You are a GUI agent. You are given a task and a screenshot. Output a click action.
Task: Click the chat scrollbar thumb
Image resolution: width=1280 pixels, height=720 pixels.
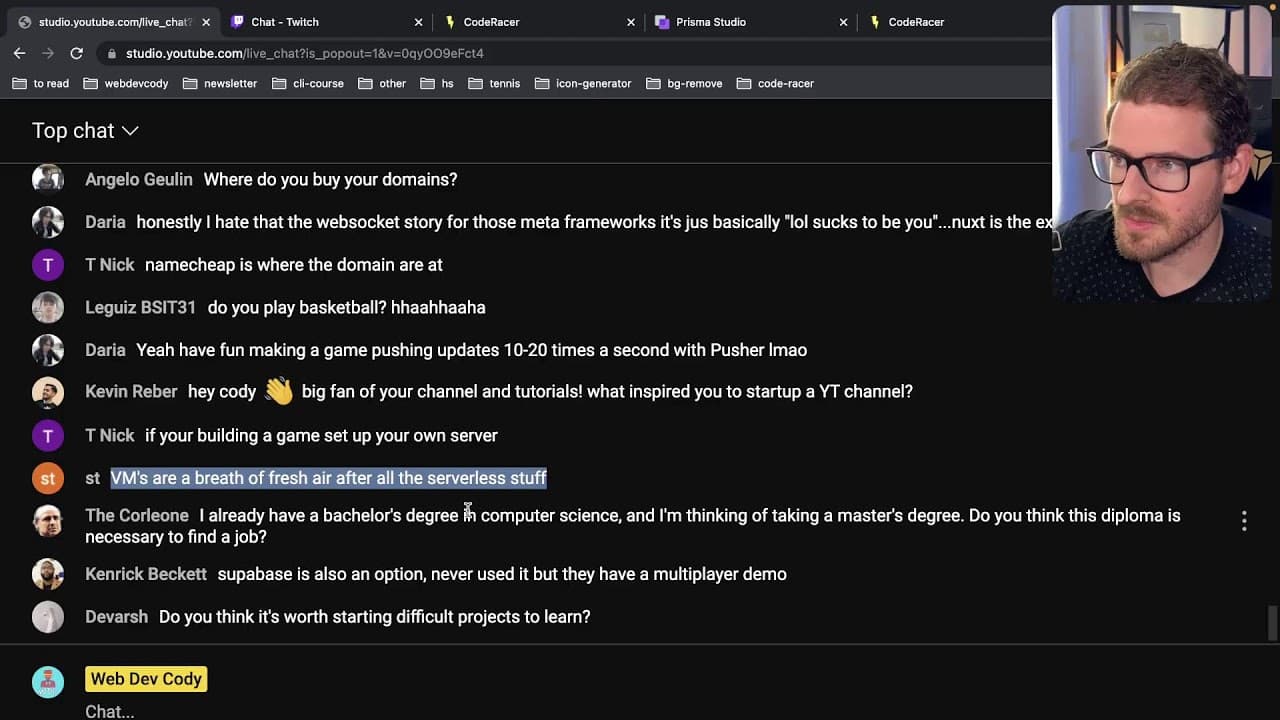point(1272,622)
